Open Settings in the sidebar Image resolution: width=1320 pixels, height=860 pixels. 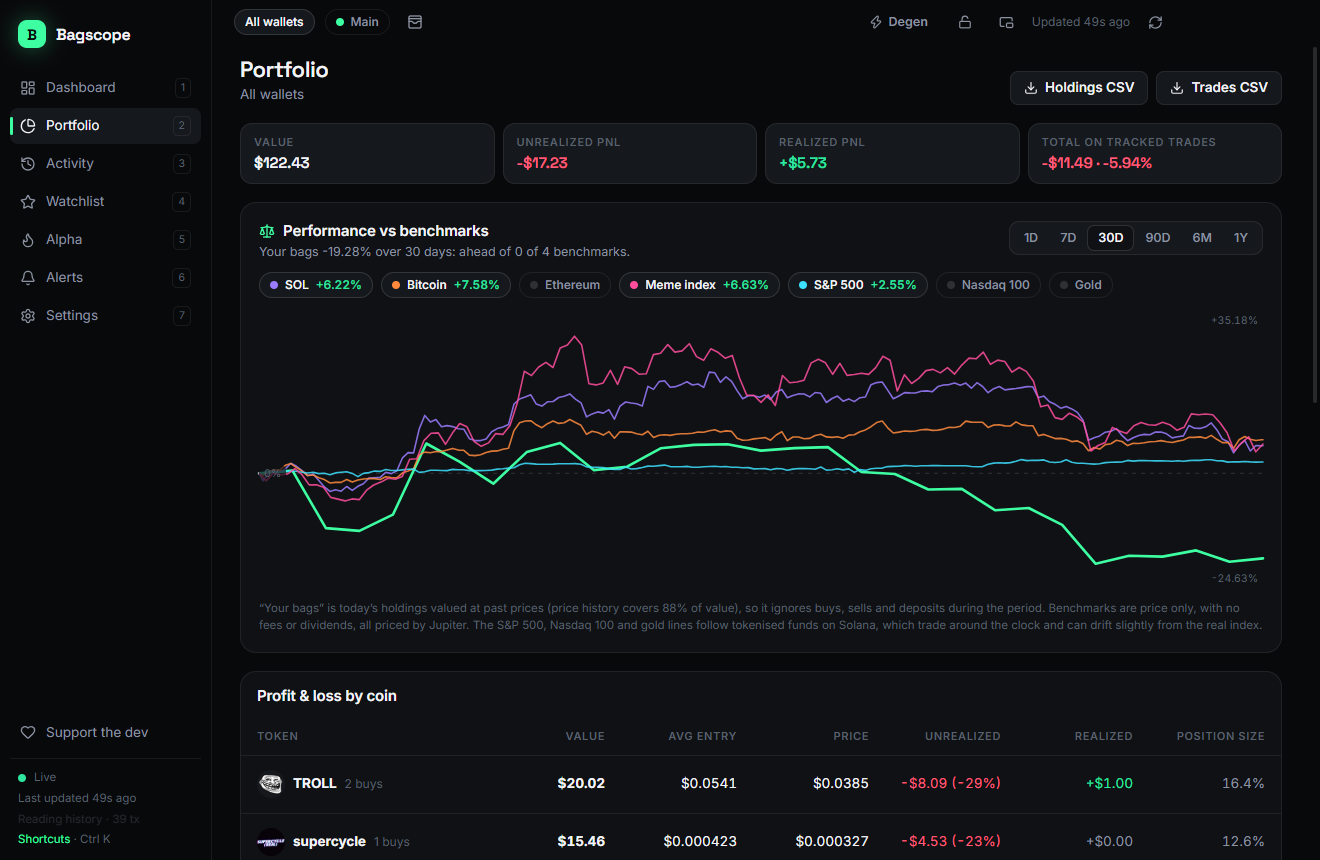105,316
